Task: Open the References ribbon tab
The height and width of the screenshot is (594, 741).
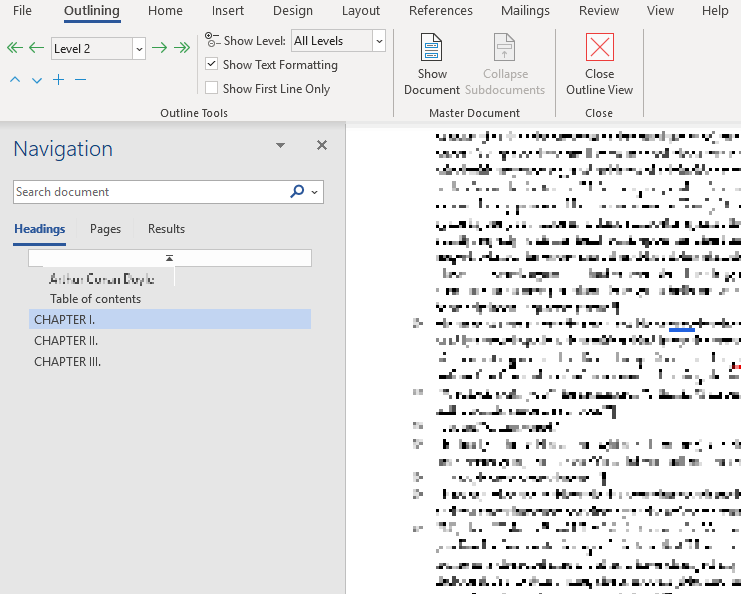Action: (440, 11)
